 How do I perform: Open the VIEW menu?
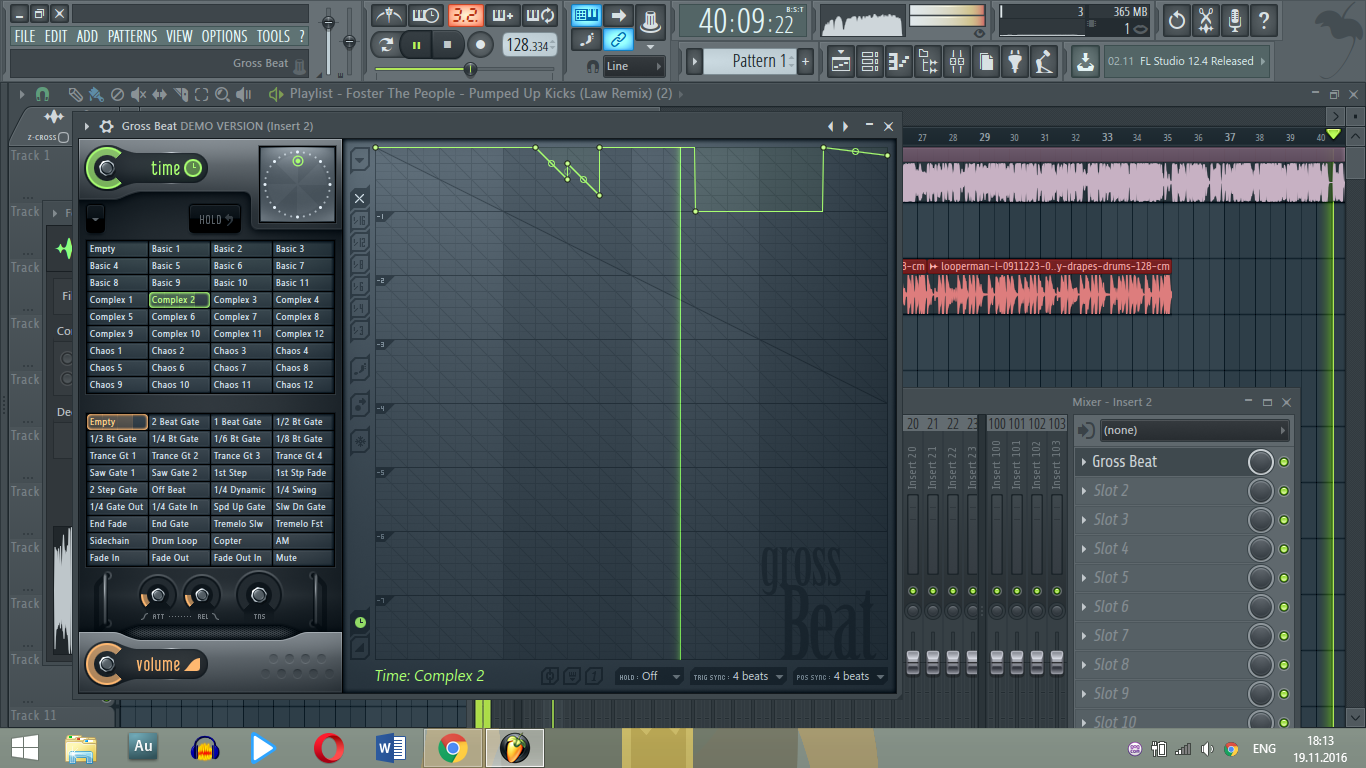click(x=180, y=37)
